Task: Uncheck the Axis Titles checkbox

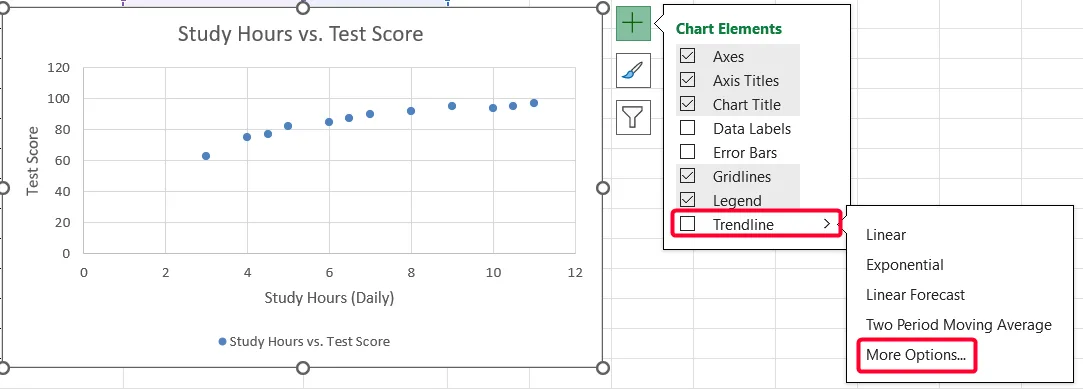Action: pos(687,80)
